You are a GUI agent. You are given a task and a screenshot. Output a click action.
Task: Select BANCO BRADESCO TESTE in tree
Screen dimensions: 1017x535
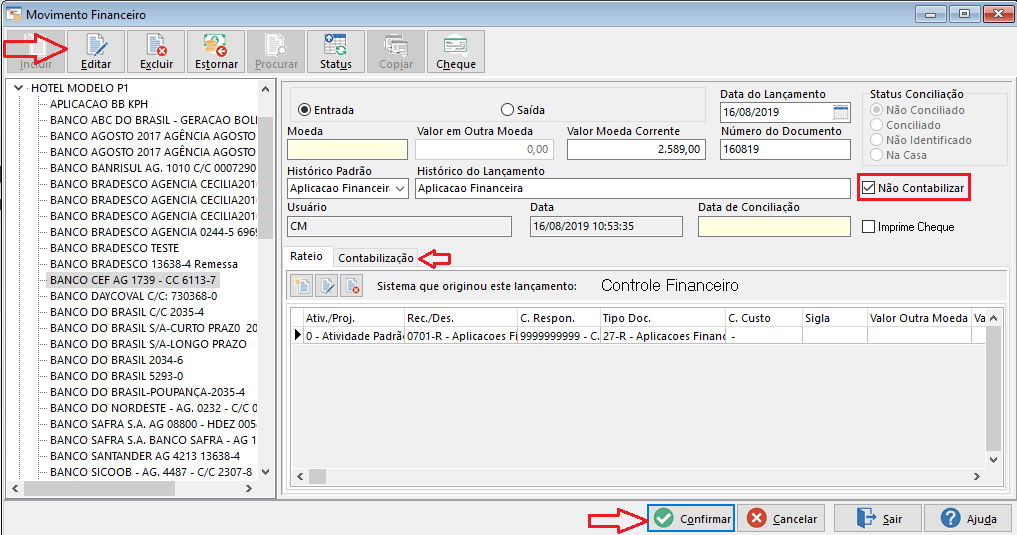click(x=114, y=248)
